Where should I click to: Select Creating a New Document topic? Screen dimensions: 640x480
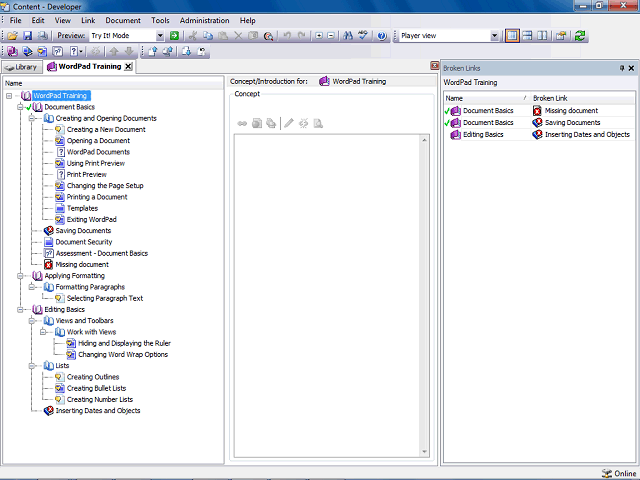click(x=106, y=130)
